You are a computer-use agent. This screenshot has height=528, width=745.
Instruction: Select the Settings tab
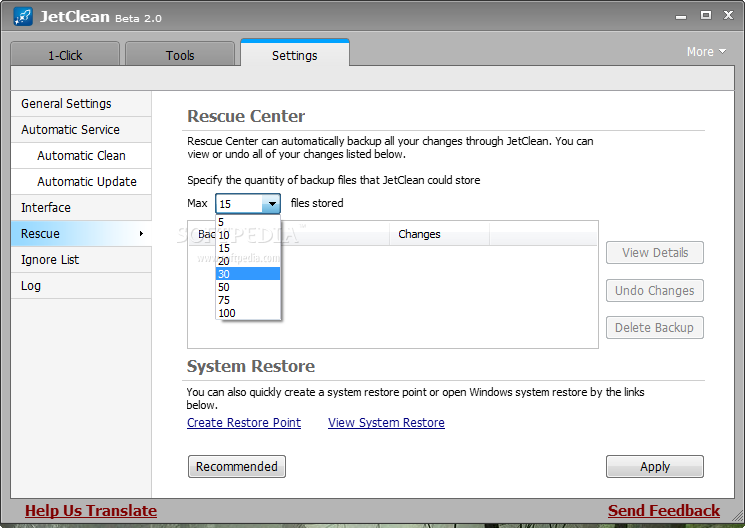pos(295,54)
